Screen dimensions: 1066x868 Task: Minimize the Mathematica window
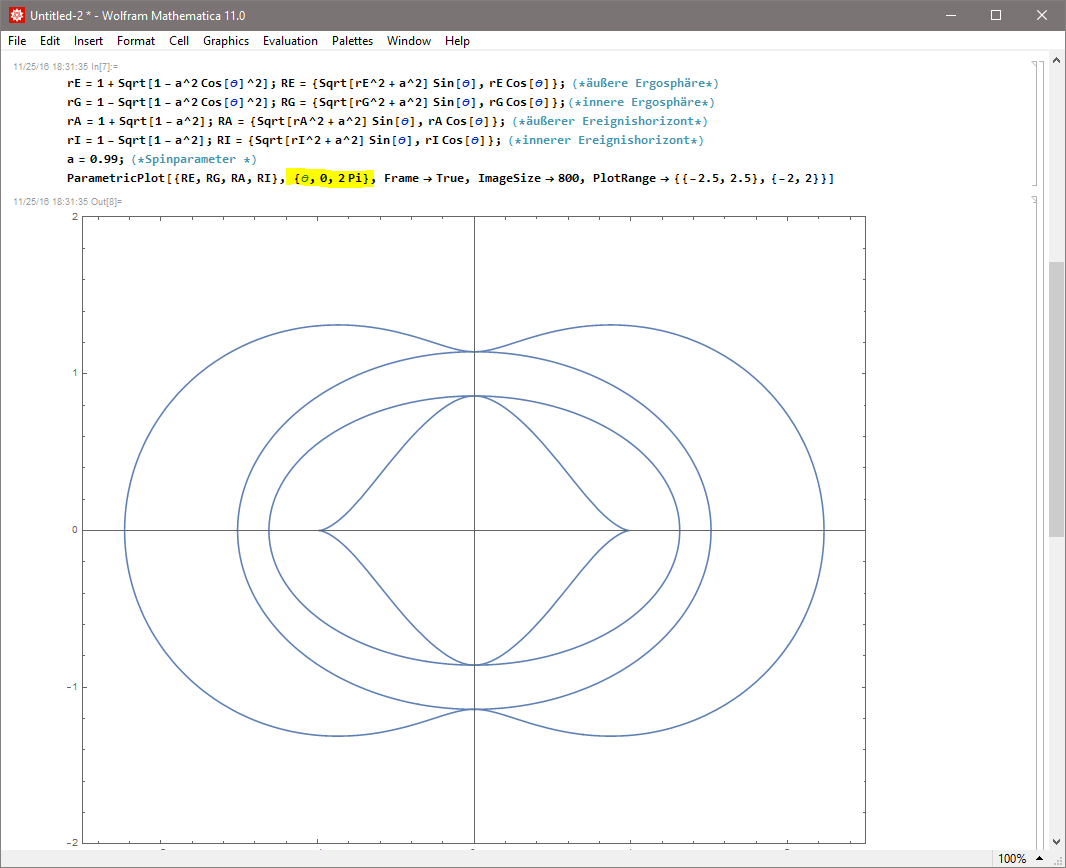coord(950,16)
